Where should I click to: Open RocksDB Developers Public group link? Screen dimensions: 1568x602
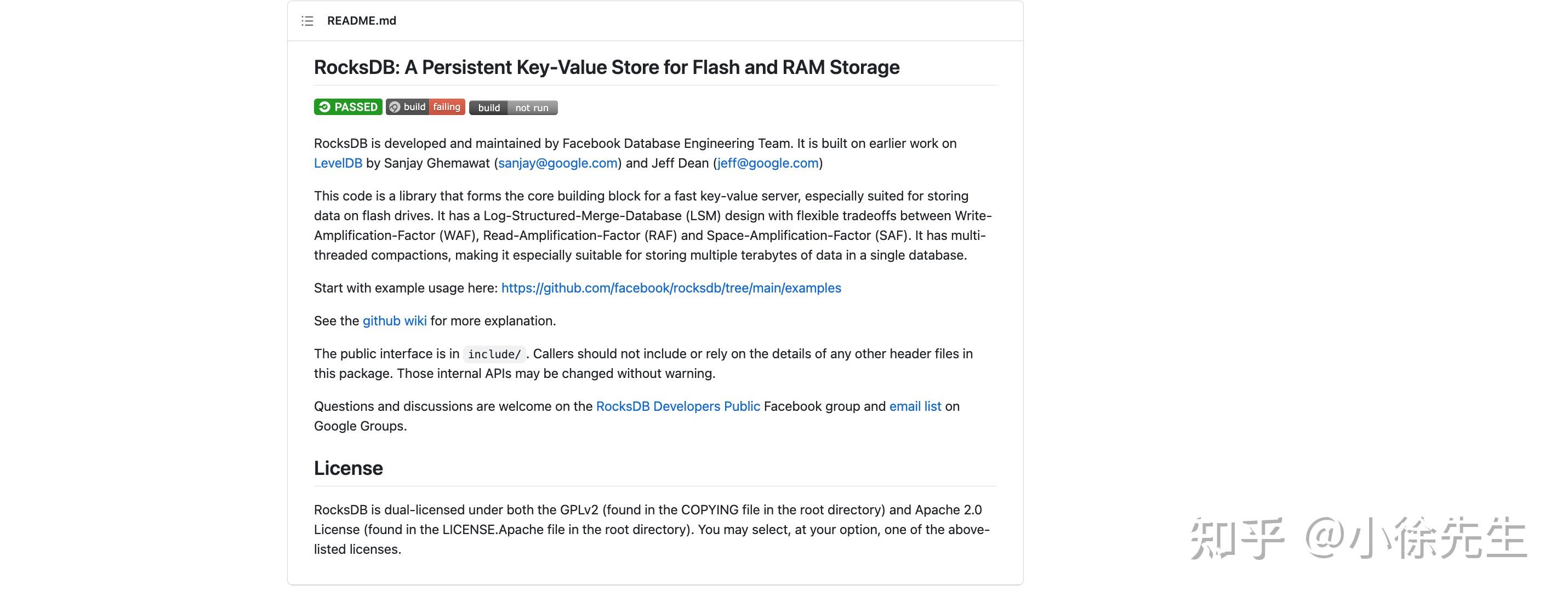677,406
